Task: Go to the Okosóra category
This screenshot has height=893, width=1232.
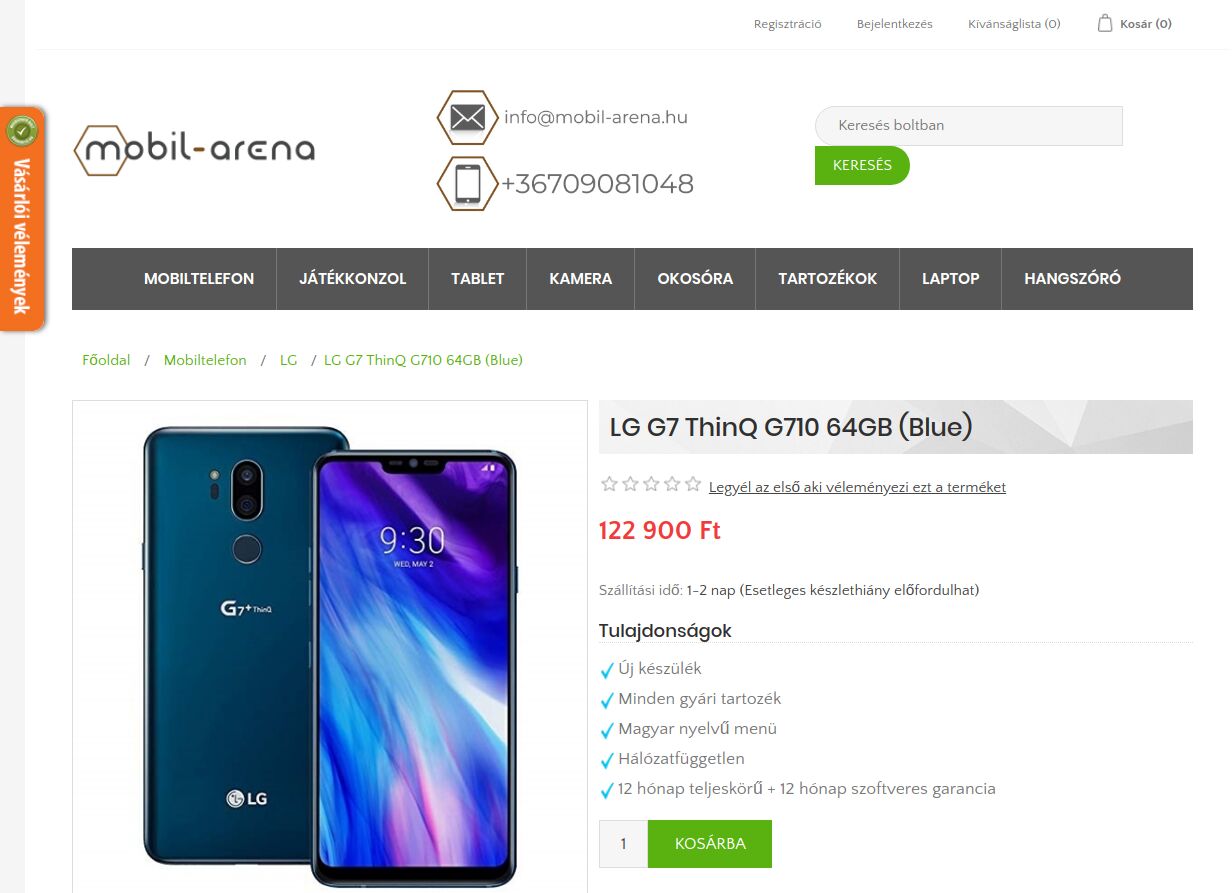Action: (x=695, y=279)
